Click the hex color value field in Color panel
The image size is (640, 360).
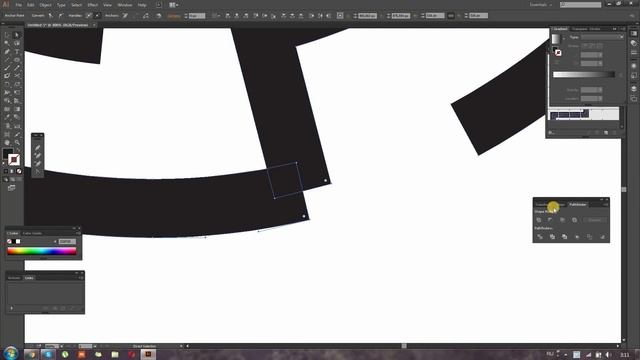click(x=67, y=242)
